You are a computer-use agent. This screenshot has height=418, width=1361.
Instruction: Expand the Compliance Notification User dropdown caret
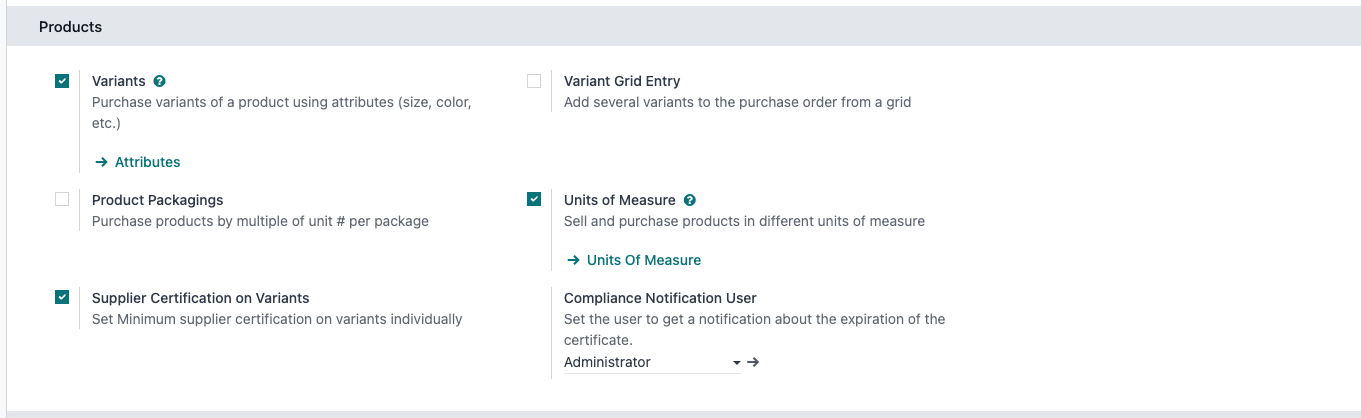737,362
